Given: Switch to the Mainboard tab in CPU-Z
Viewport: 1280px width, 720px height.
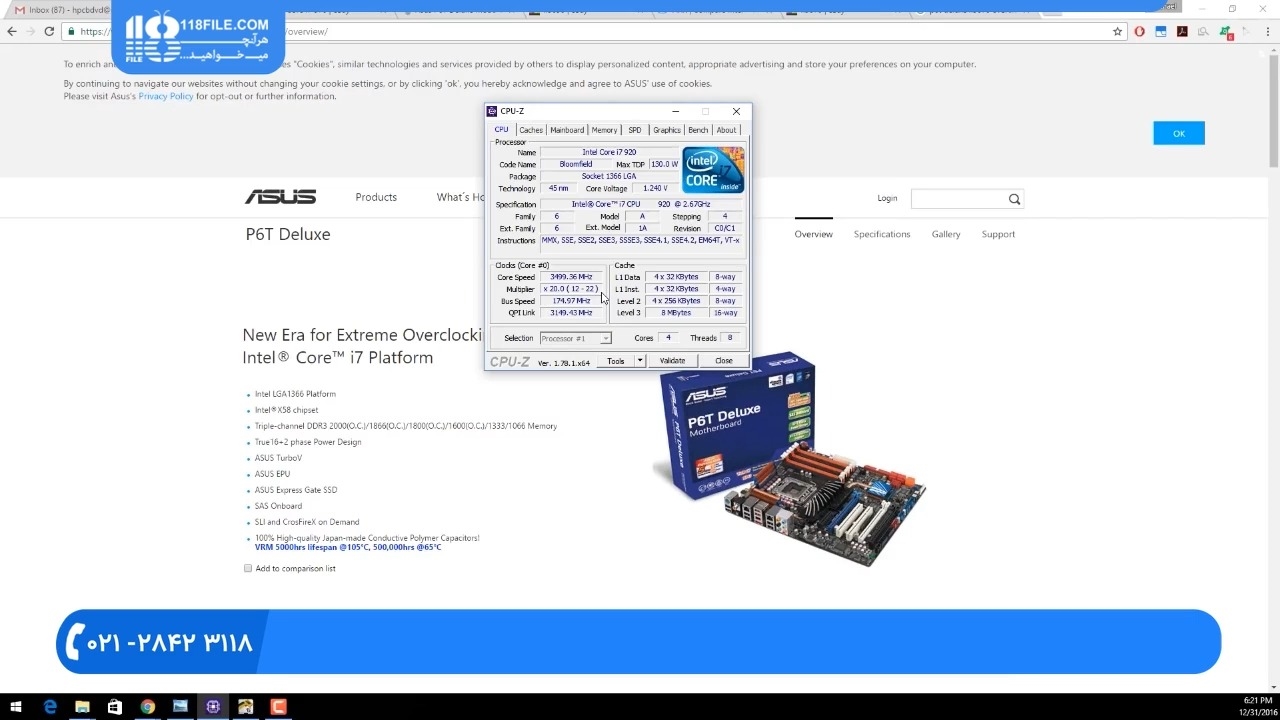Looking at the screenshot, I should pos(567,130).
